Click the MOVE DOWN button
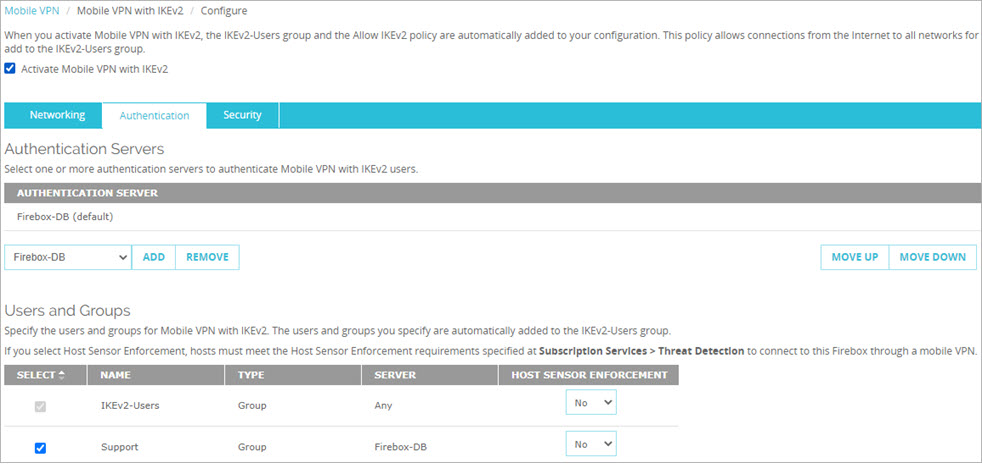 932,257
